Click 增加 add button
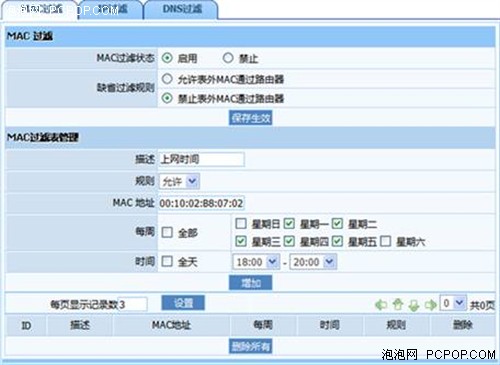The width and height of the screenshot is (500, 365). pyautogui.click(x=251, y=283)
